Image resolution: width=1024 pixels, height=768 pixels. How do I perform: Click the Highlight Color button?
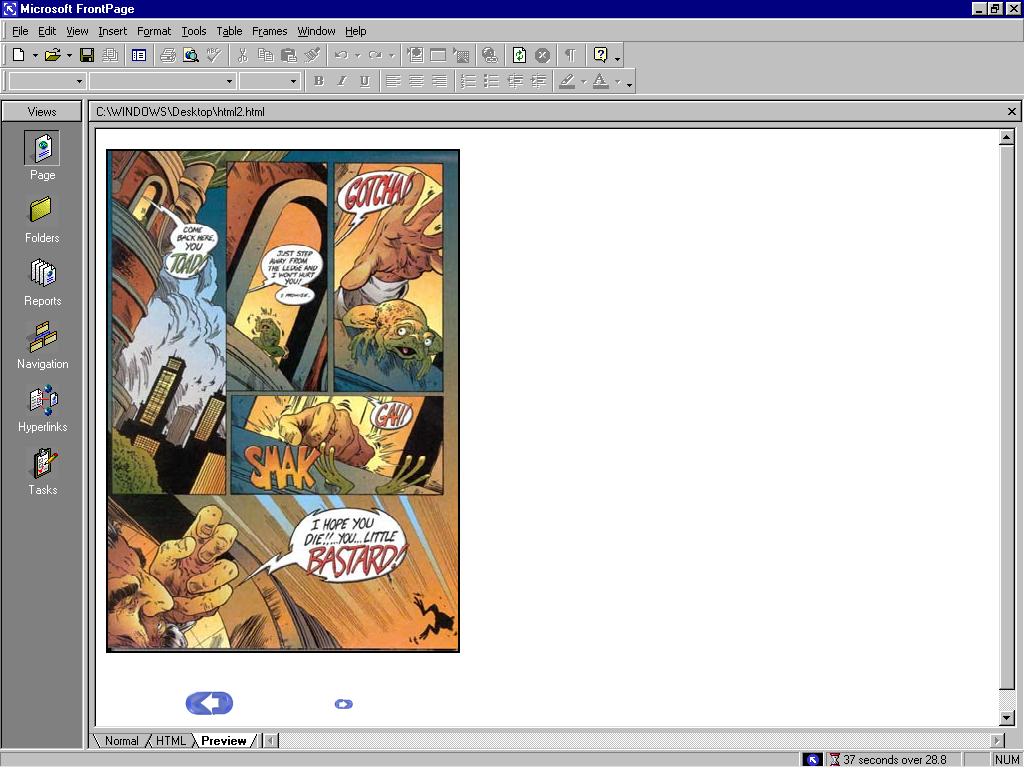pos(568,81)
